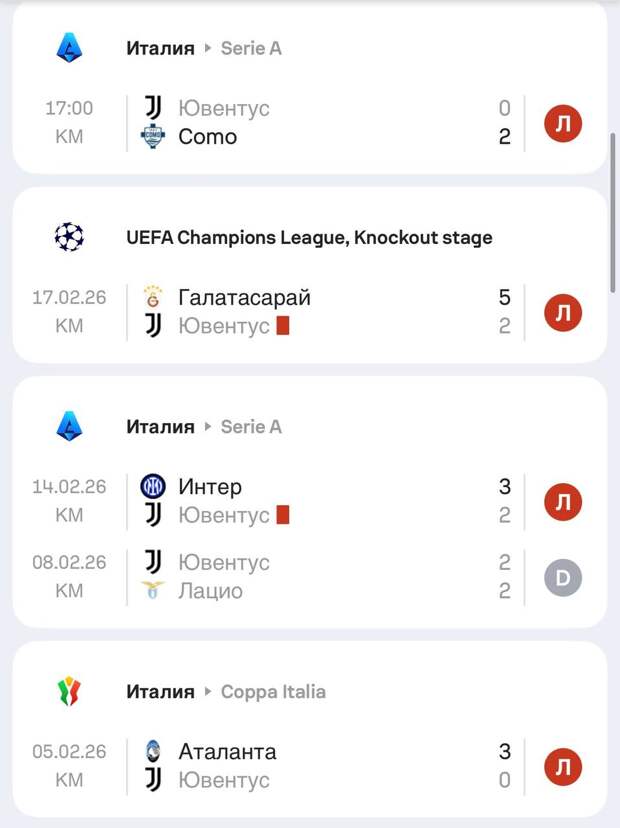Click the UEFA Champions League ball logo

click(x=69, y=237)
